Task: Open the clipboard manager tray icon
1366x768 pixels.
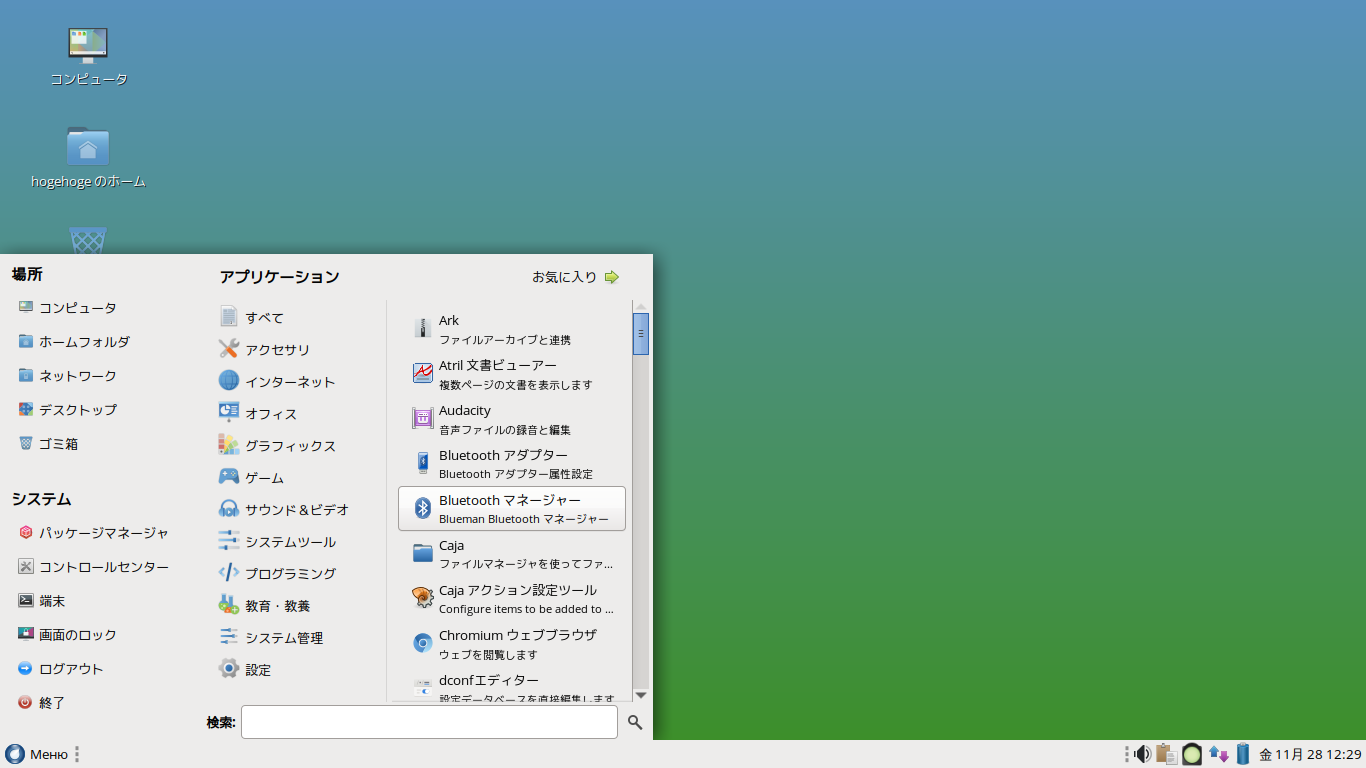Action: 1166,754
